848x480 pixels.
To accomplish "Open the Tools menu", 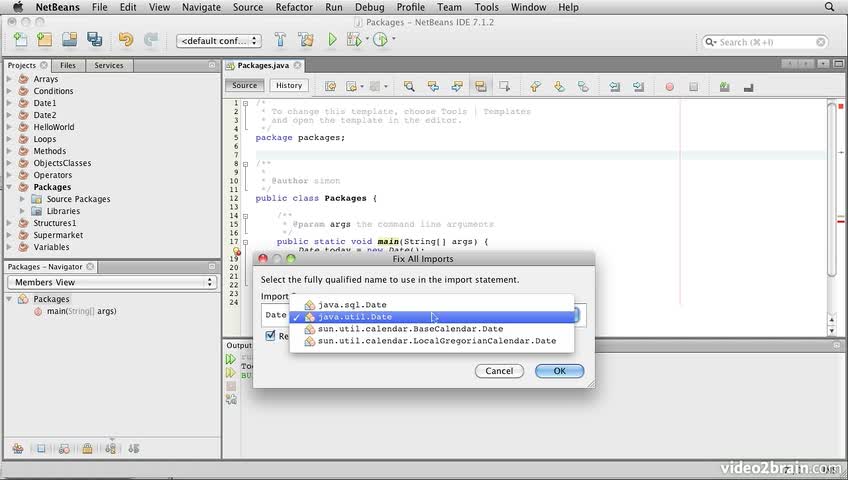I will [x=487, y=7].
